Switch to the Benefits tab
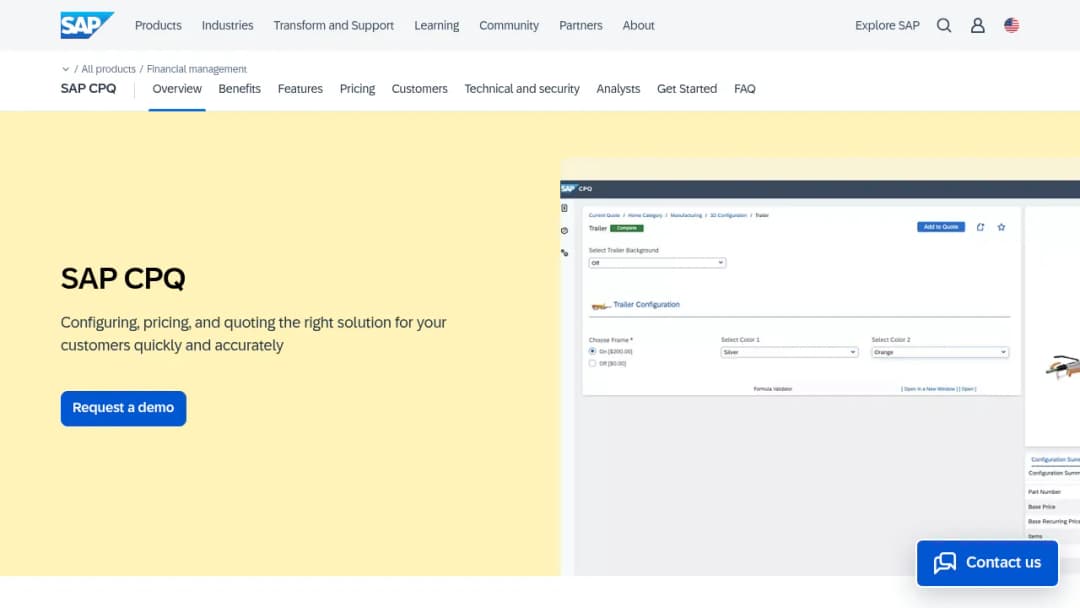Screen dimensions: 1080x608 point(240,89)
